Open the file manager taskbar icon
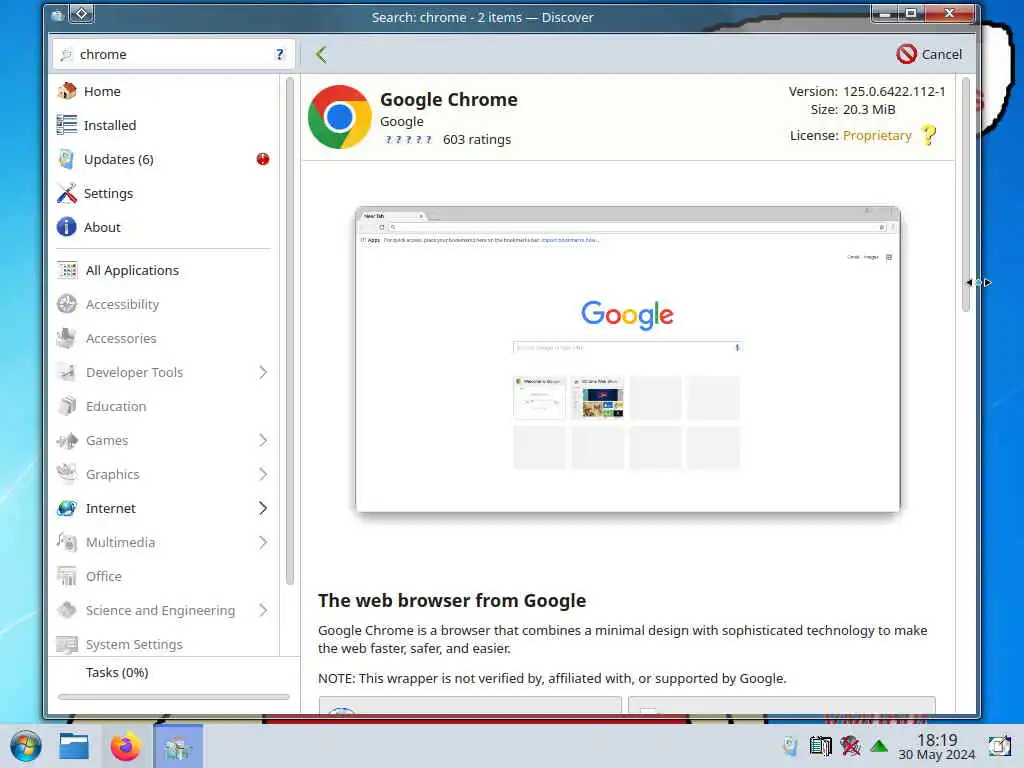1024x768 pixels. (74, 746)
